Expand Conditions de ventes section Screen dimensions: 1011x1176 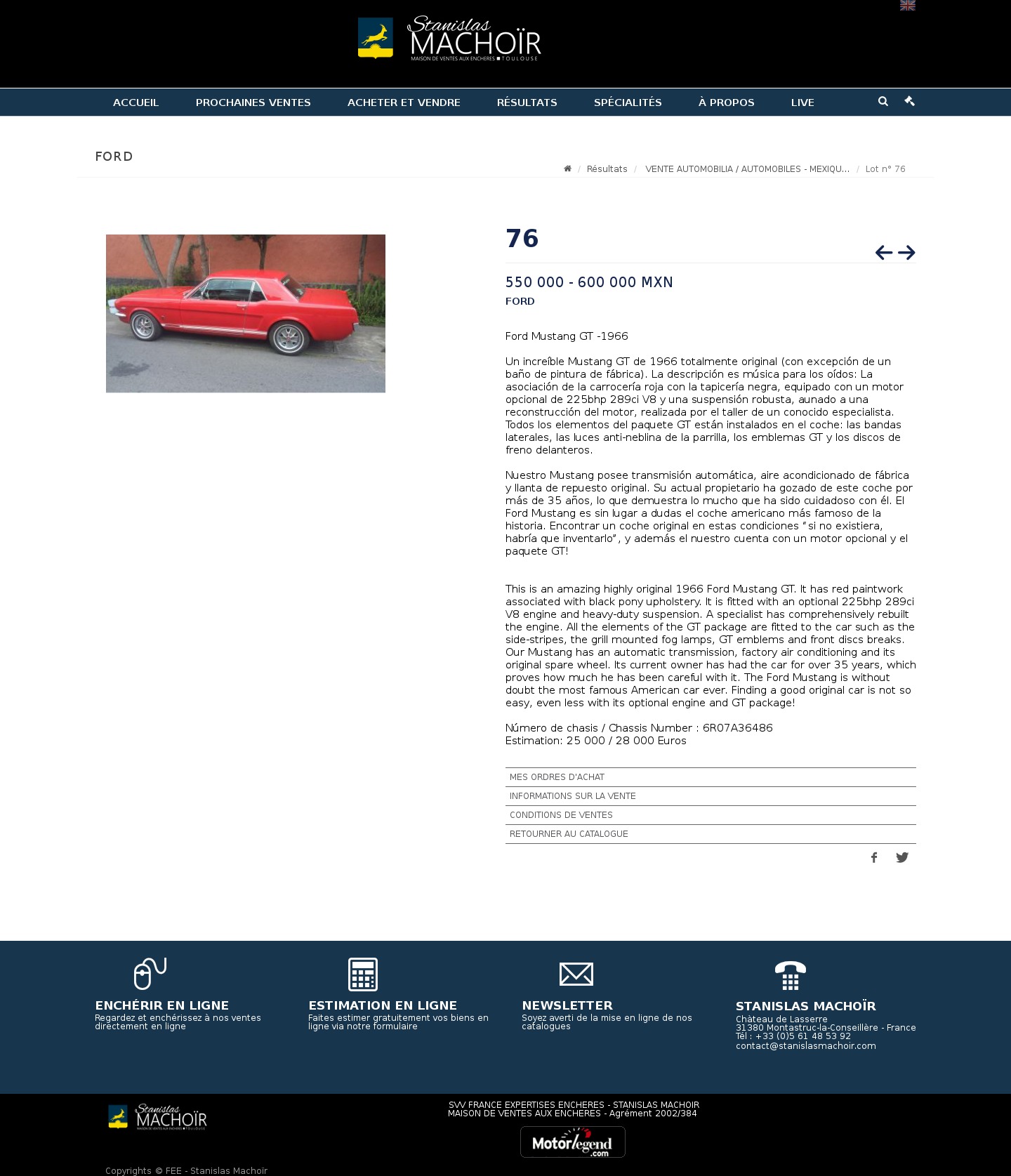point(711,815)
